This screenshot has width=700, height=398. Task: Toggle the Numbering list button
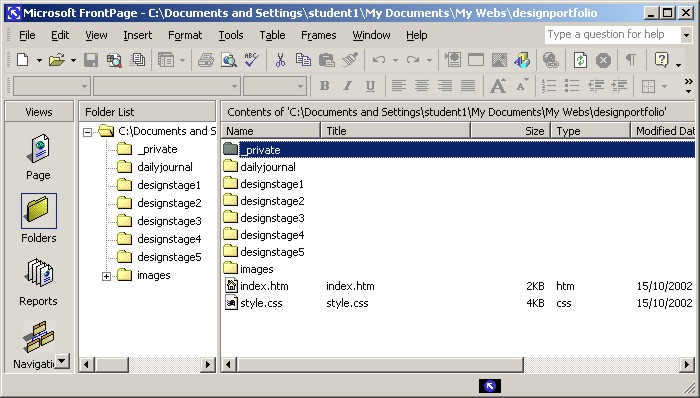549,86
